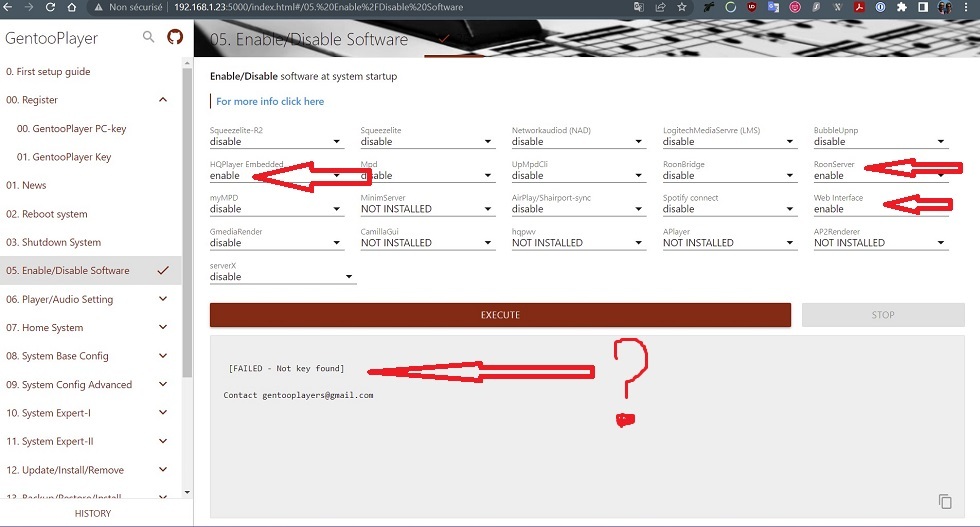Select 05. Enable/Disable Software entry

click(x=91, y=271)
